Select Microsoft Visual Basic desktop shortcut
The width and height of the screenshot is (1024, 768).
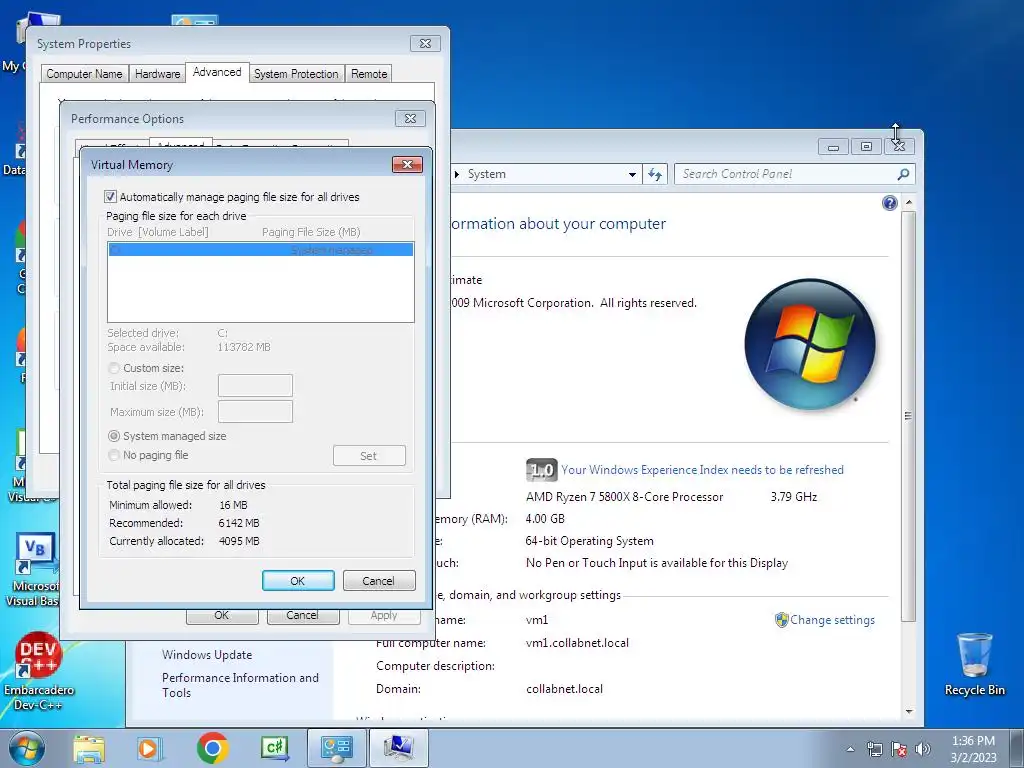33,570
